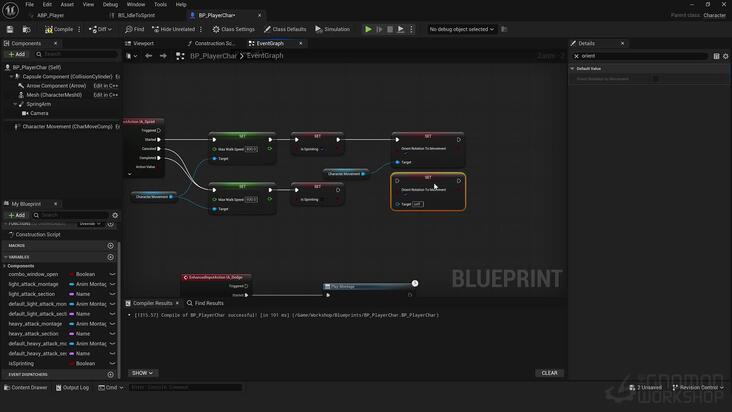Switch to the ABP_Player tab
The width and height of the screenshot is (732, 412).
coord(50,15)
